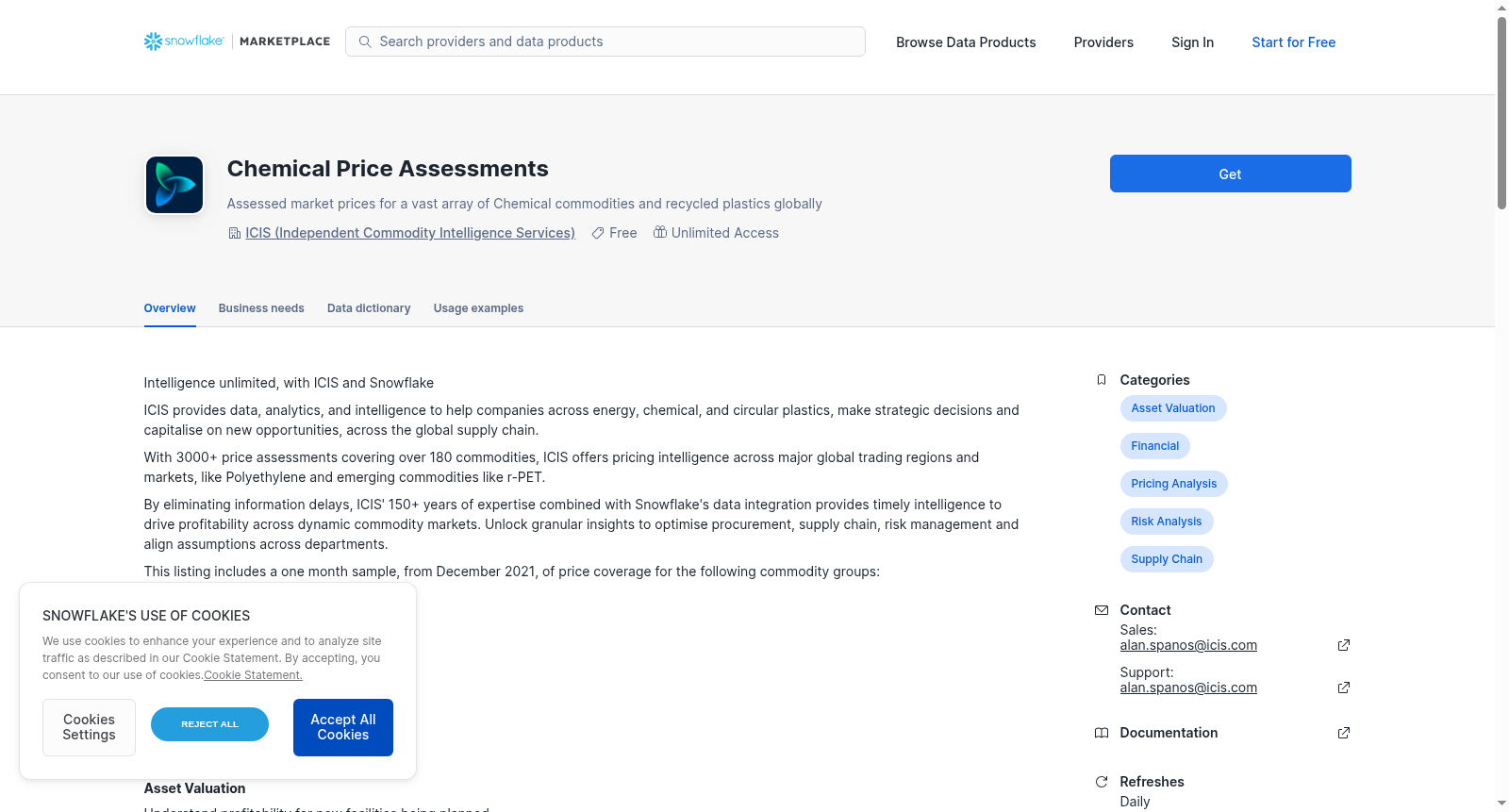Switch to the Business needs tab
The width and height of the screenshot is (1509, 812).
[x=261, y=308]
